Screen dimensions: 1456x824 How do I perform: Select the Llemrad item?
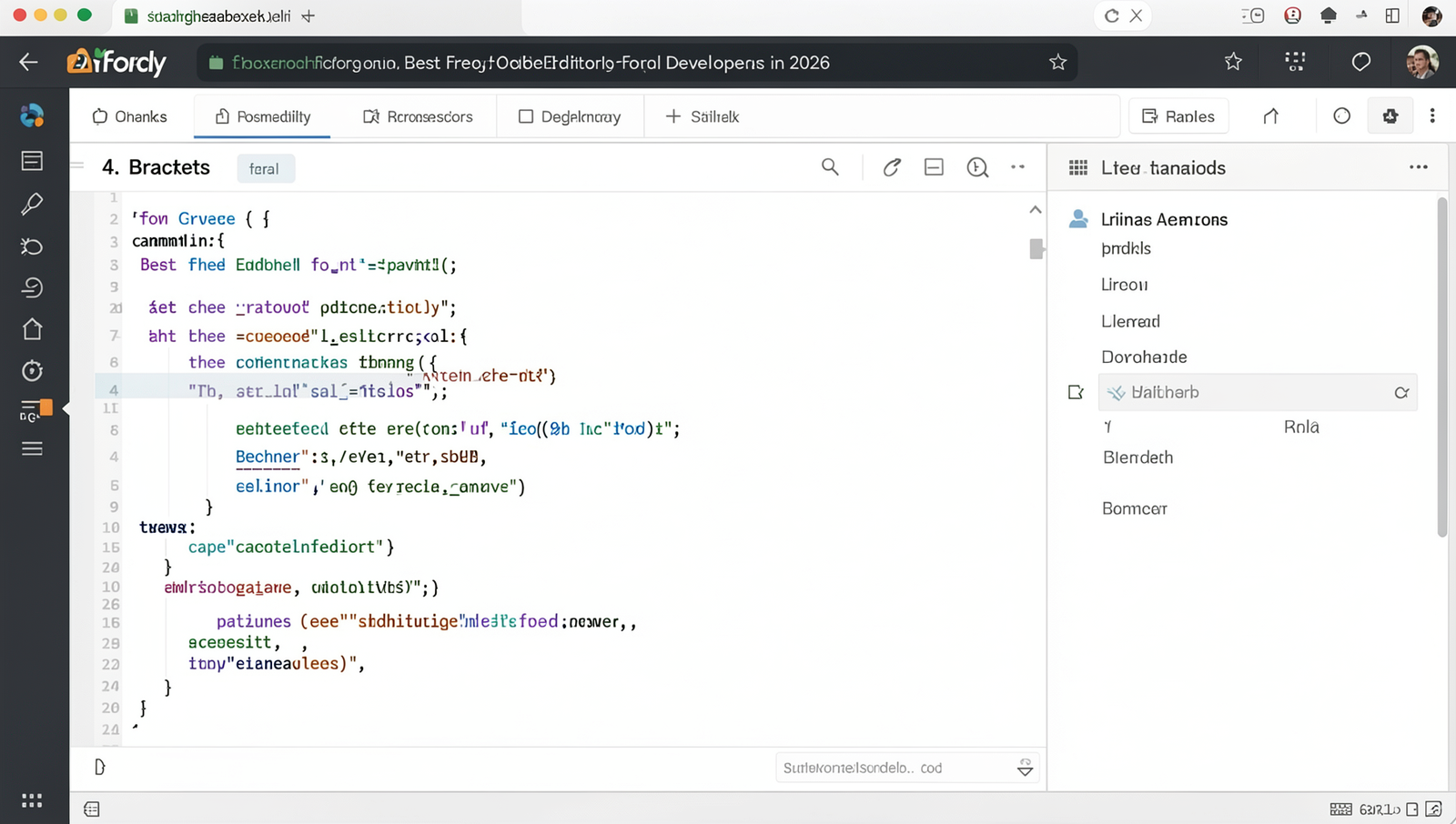click(x=1130, y=321)
